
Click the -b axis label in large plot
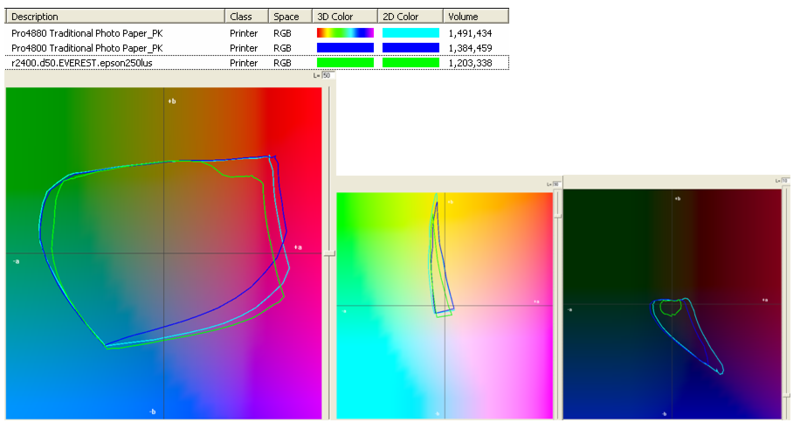[x=152, y=411]
